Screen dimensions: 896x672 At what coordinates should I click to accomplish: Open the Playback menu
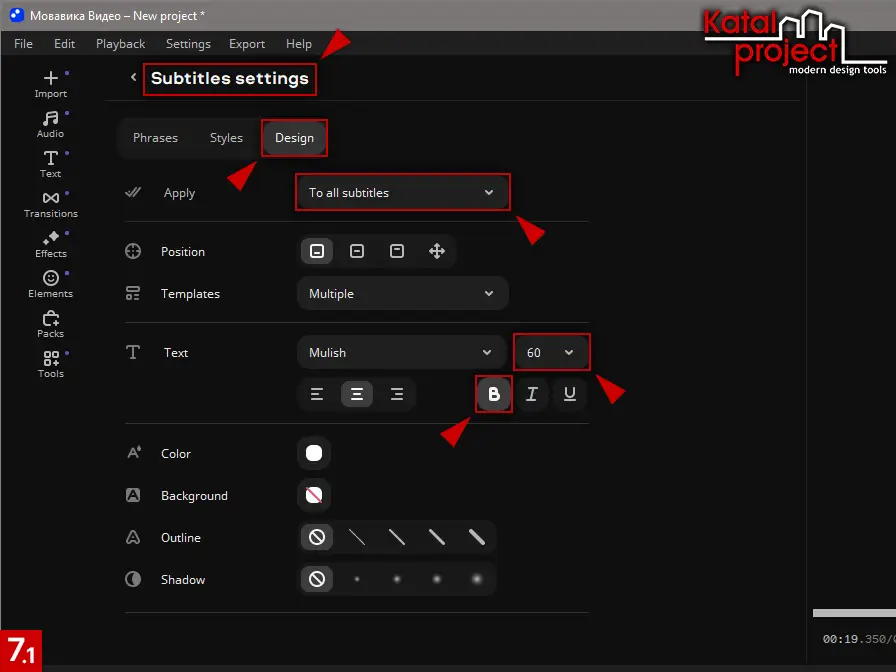(120, 44)
